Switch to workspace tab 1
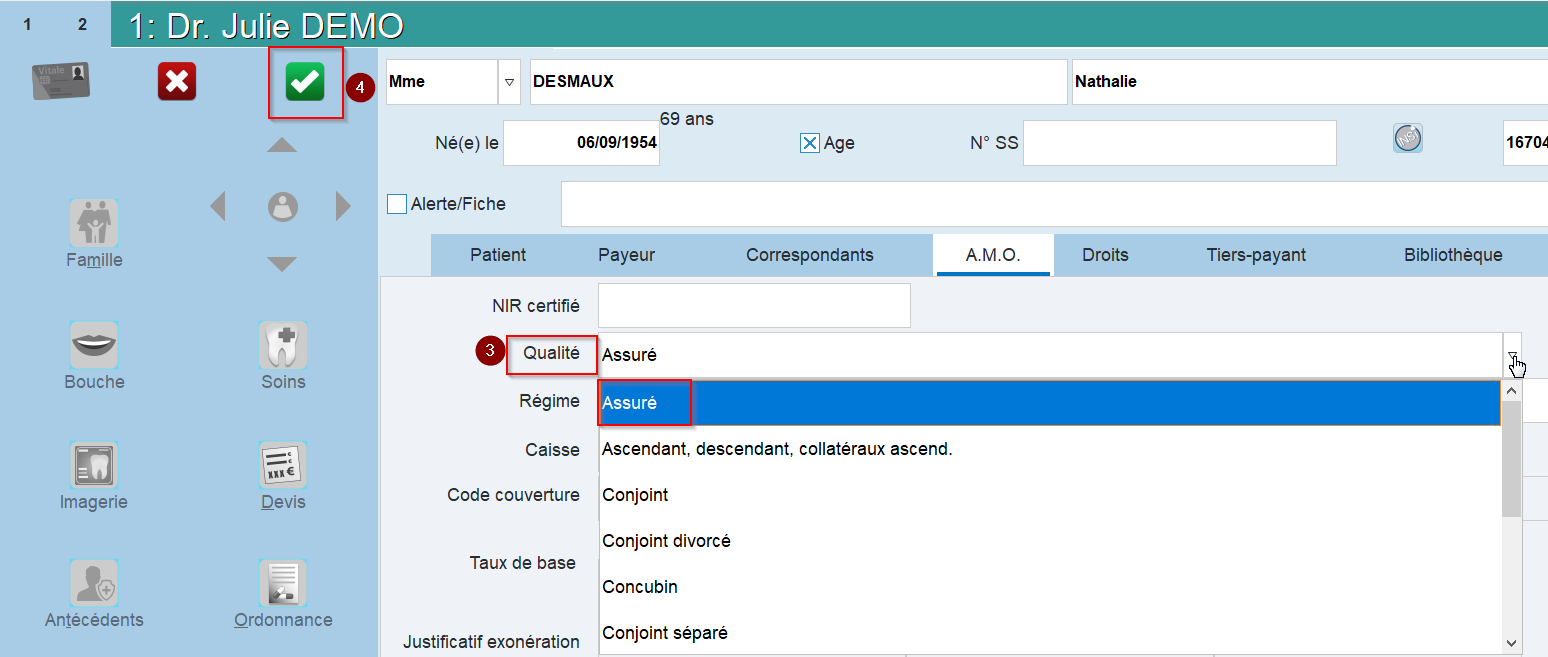1548x657 pixels. [27, 24]
